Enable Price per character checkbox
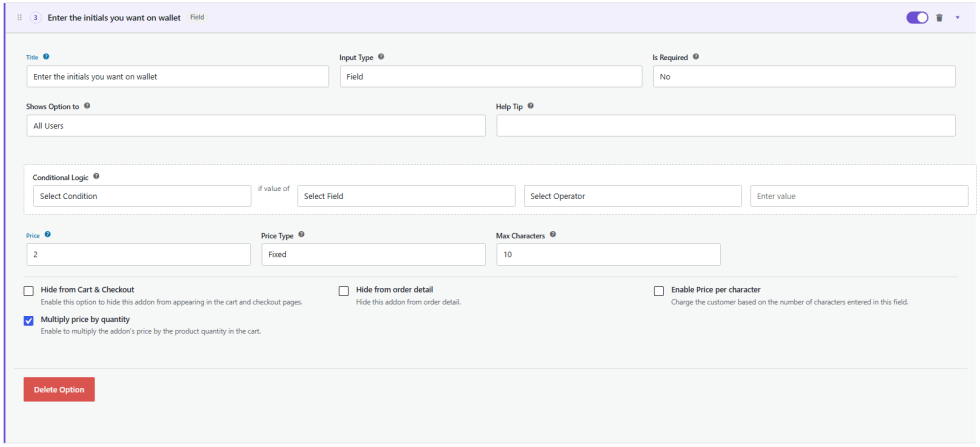Screen dimensions: 980x447 pyautogui.click(x=659, y=291)
